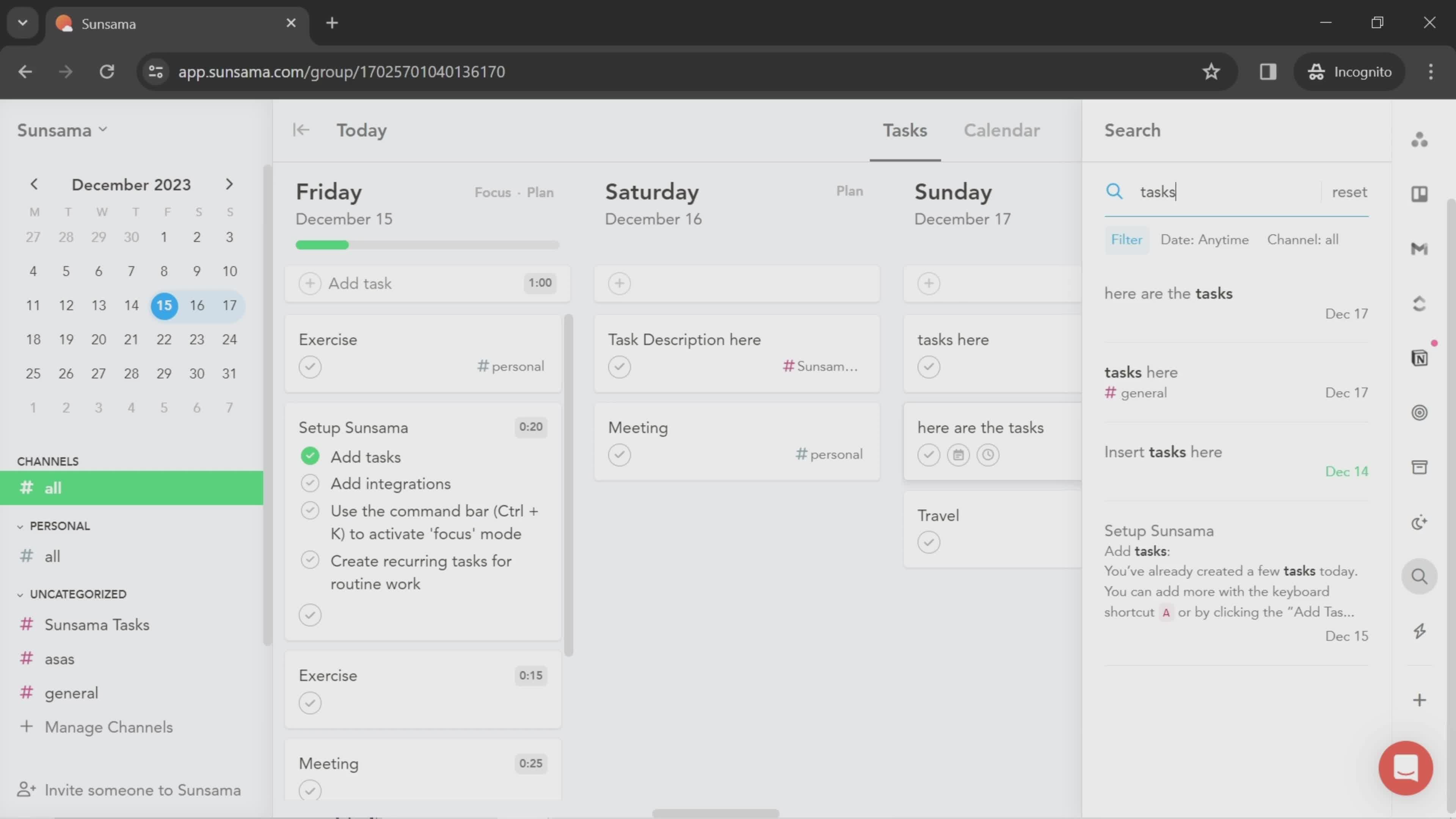
Task: Click Manage Channels link in sidebar
Action: (x=108, y=727)
